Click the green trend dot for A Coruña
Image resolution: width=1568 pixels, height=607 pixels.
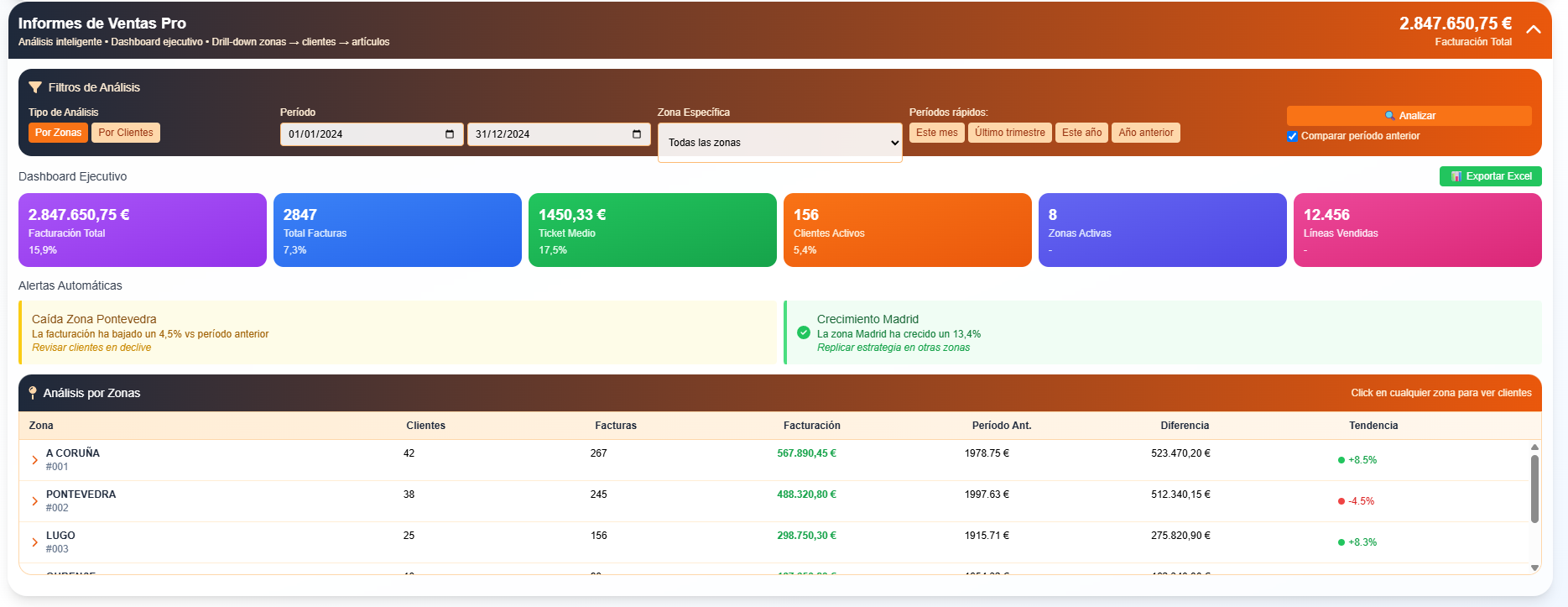[1341, 460]
